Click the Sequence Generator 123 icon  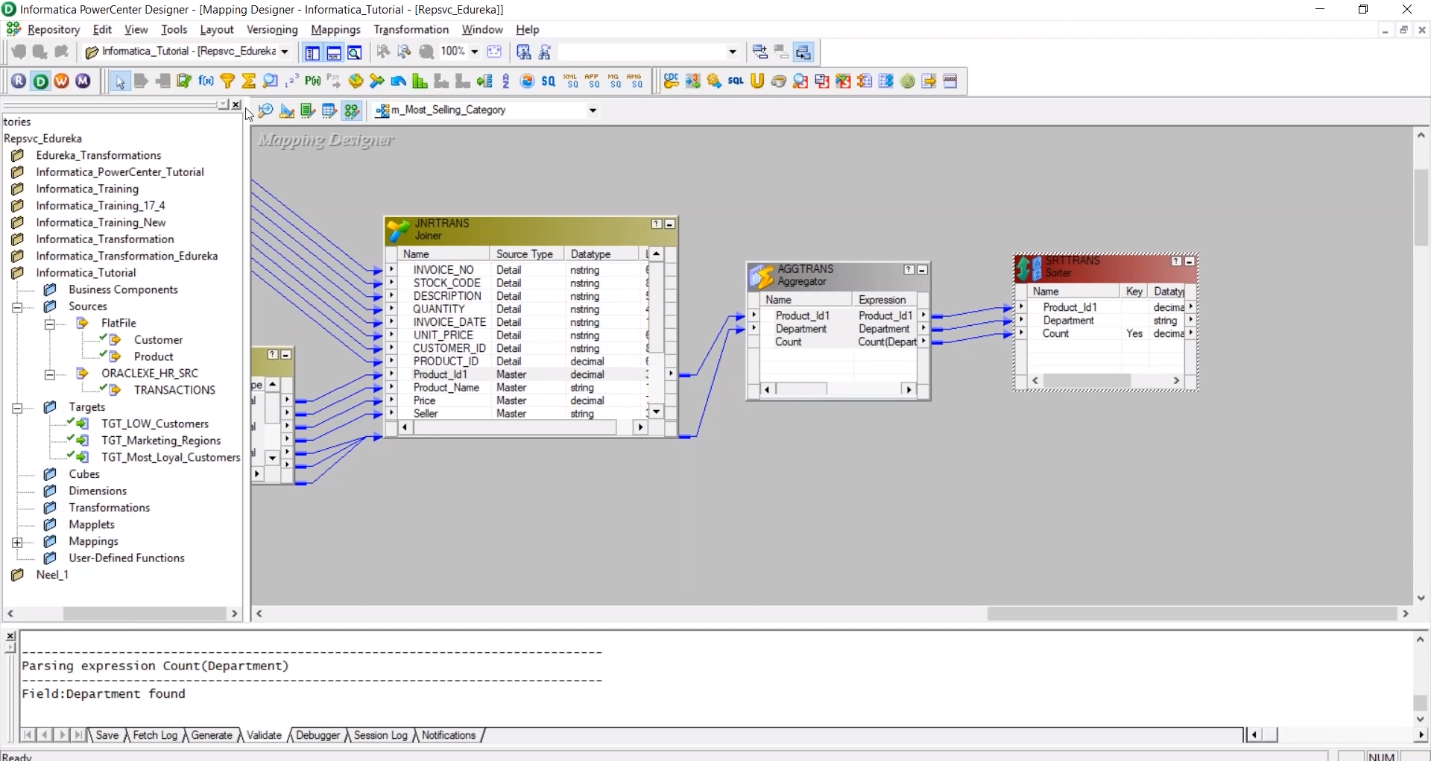292,81
